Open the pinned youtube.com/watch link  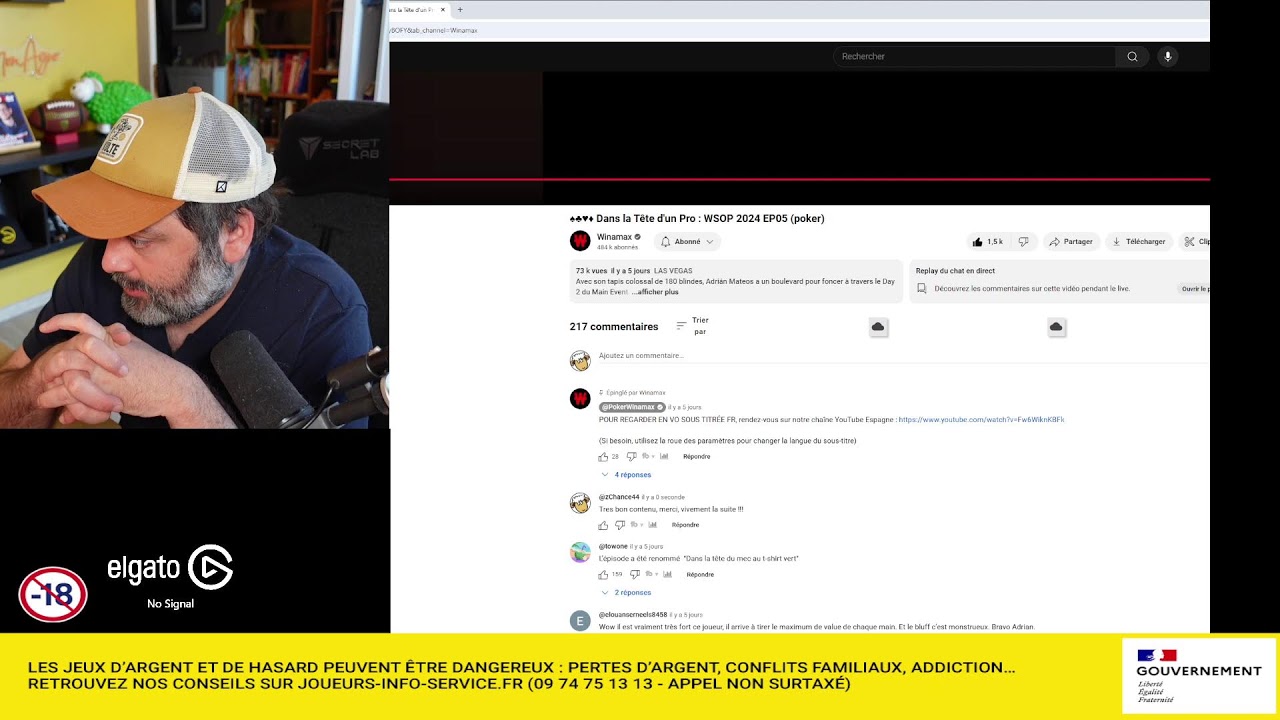pyautogui.click(x=981, y=420)
